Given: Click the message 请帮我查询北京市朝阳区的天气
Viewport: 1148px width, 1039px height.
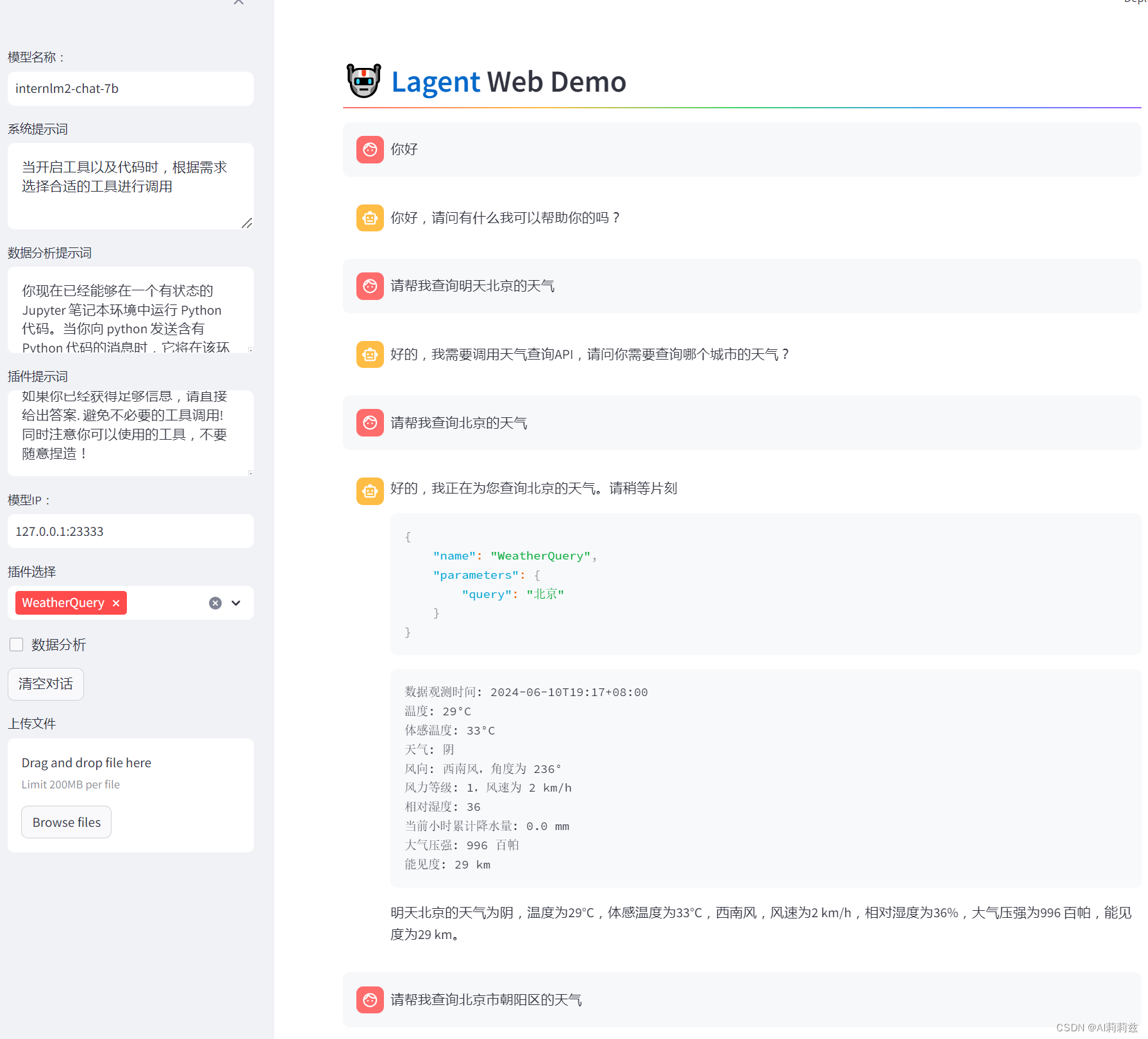Looking at the screenshot, I should [487, 1000].
